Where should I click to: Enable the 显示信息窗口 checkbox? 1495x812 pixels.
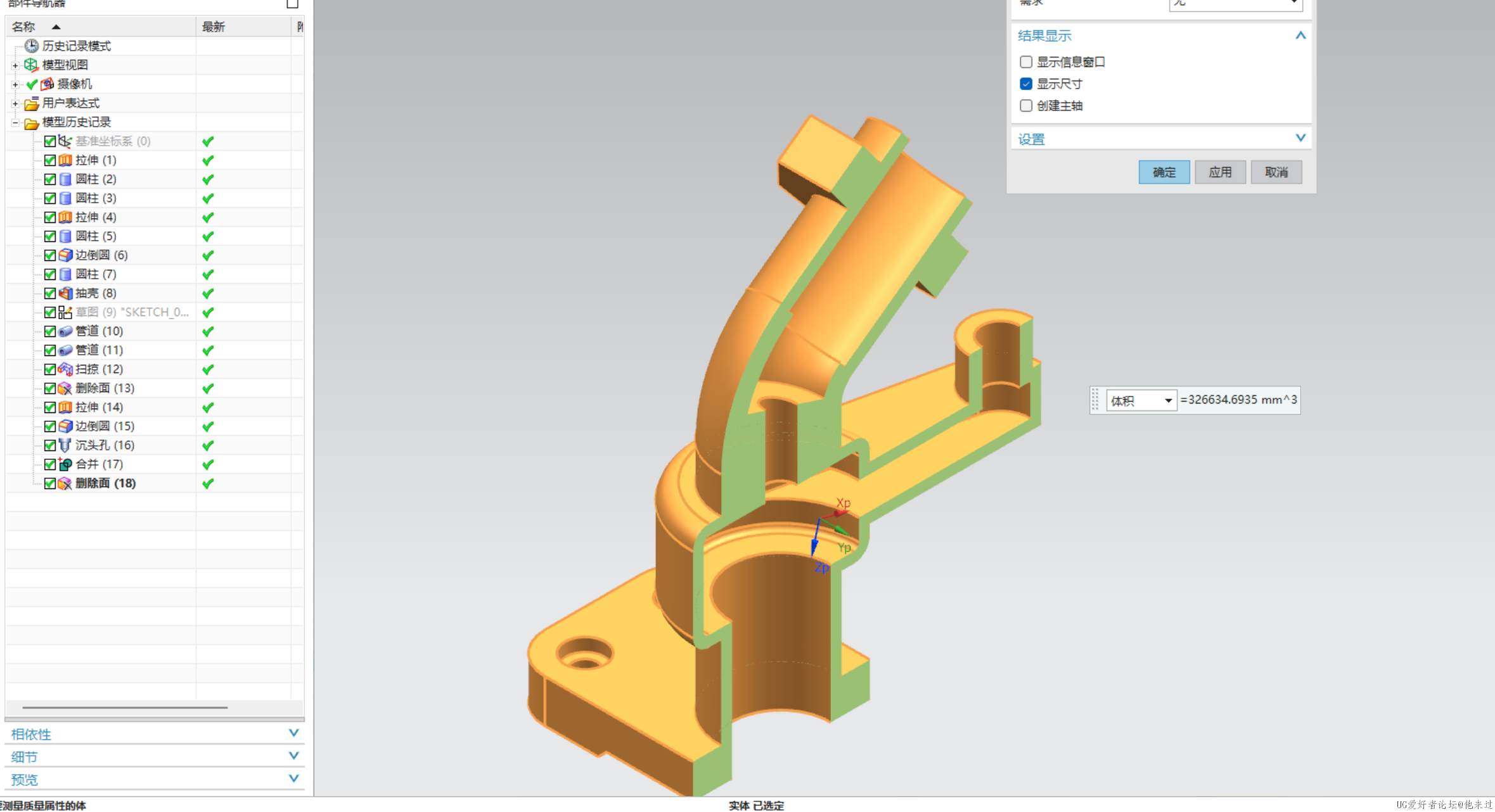click(x=1025, y=61)
